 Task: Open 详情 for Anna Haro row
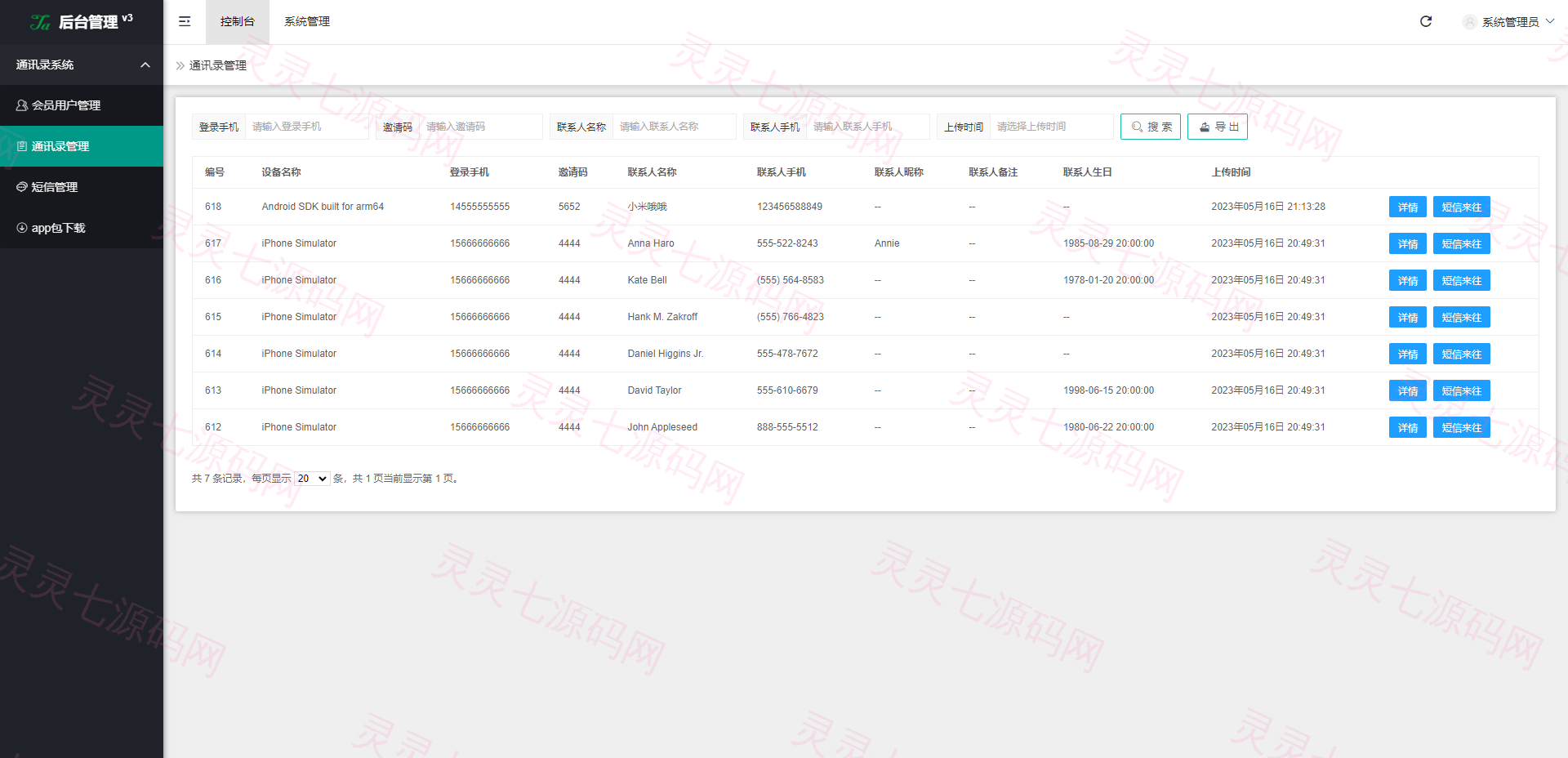[x=1408, y=243]
